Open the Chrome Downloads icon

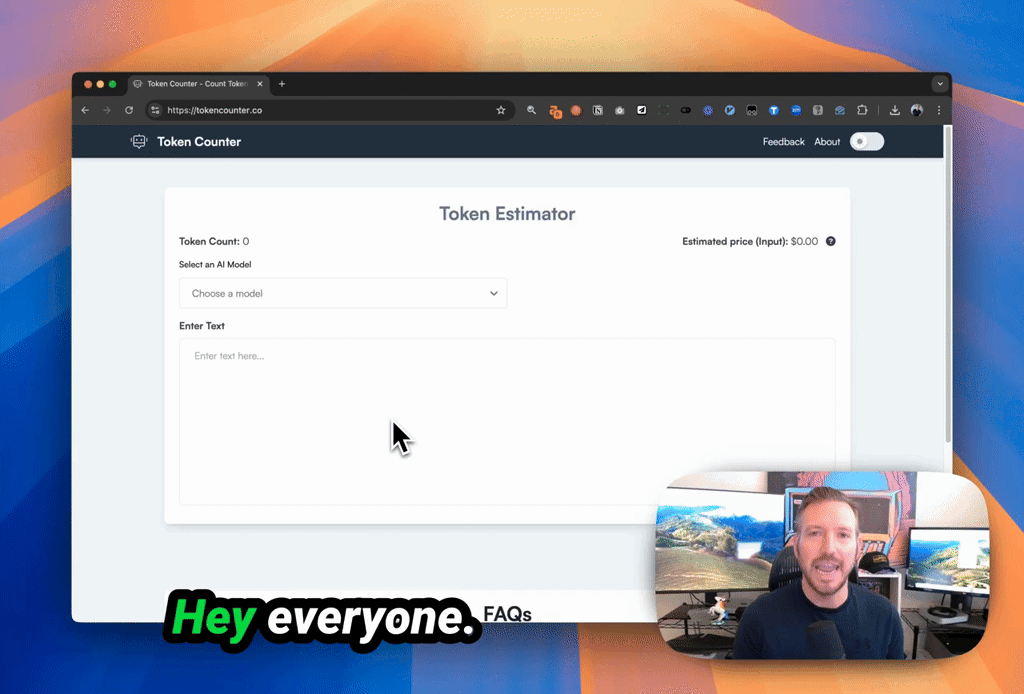[x=894, y=110]
